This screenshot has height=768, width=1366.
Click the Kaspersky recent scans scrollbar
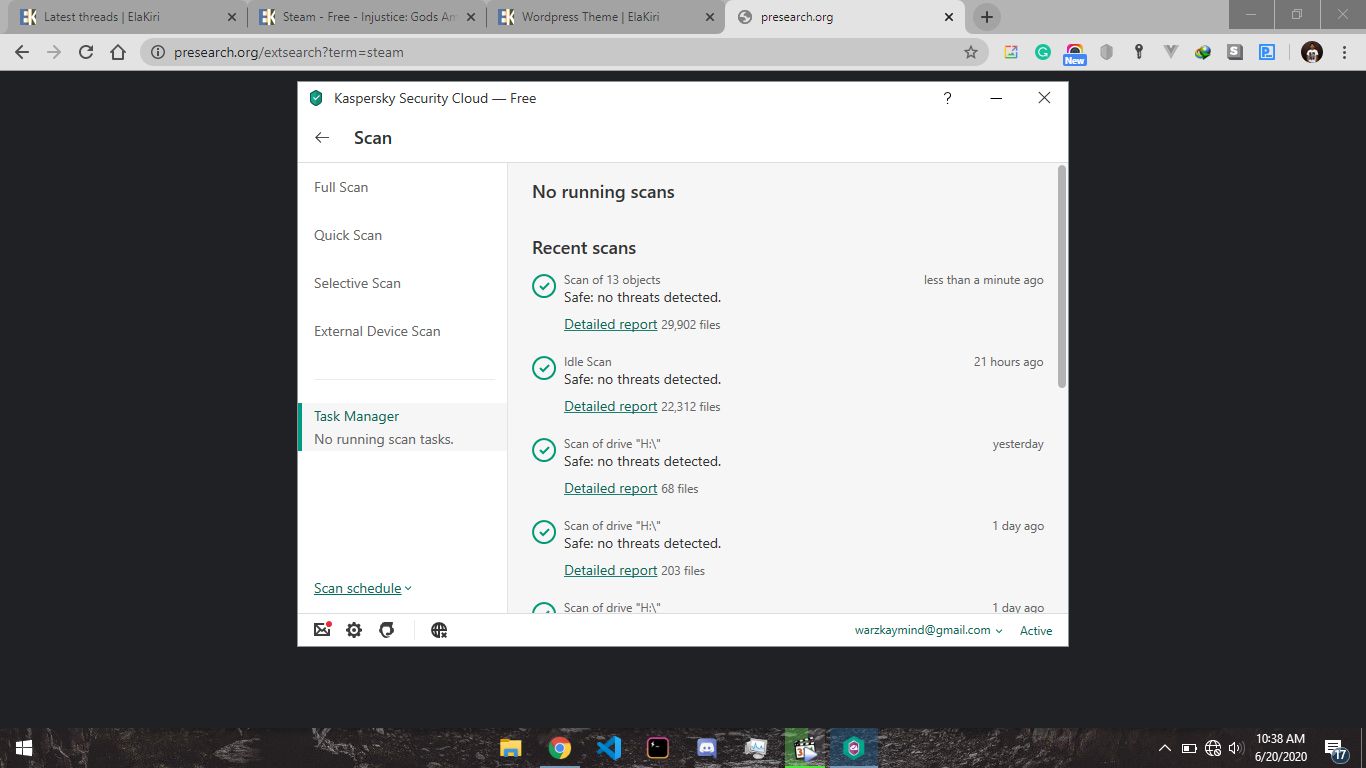[1062, 277]
